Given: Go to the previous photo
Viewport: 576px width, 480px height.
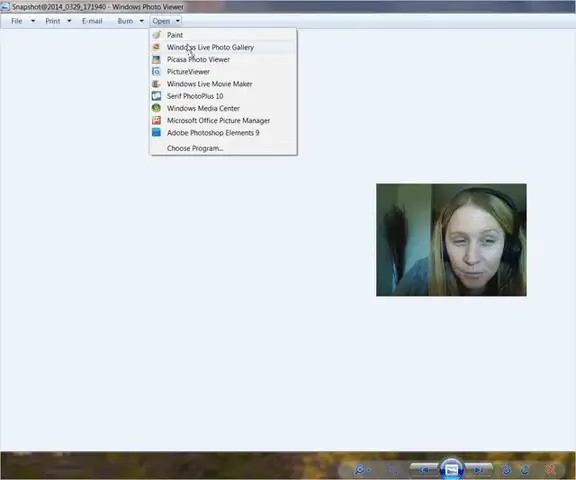Looking at the screenshot, I should pos(425,469).
